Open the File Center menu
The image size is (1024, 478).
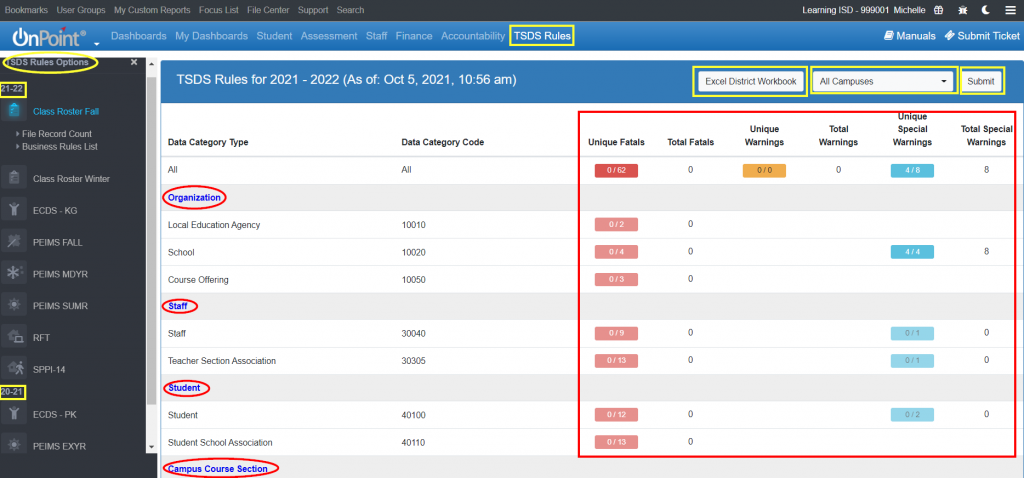(268, 10)
